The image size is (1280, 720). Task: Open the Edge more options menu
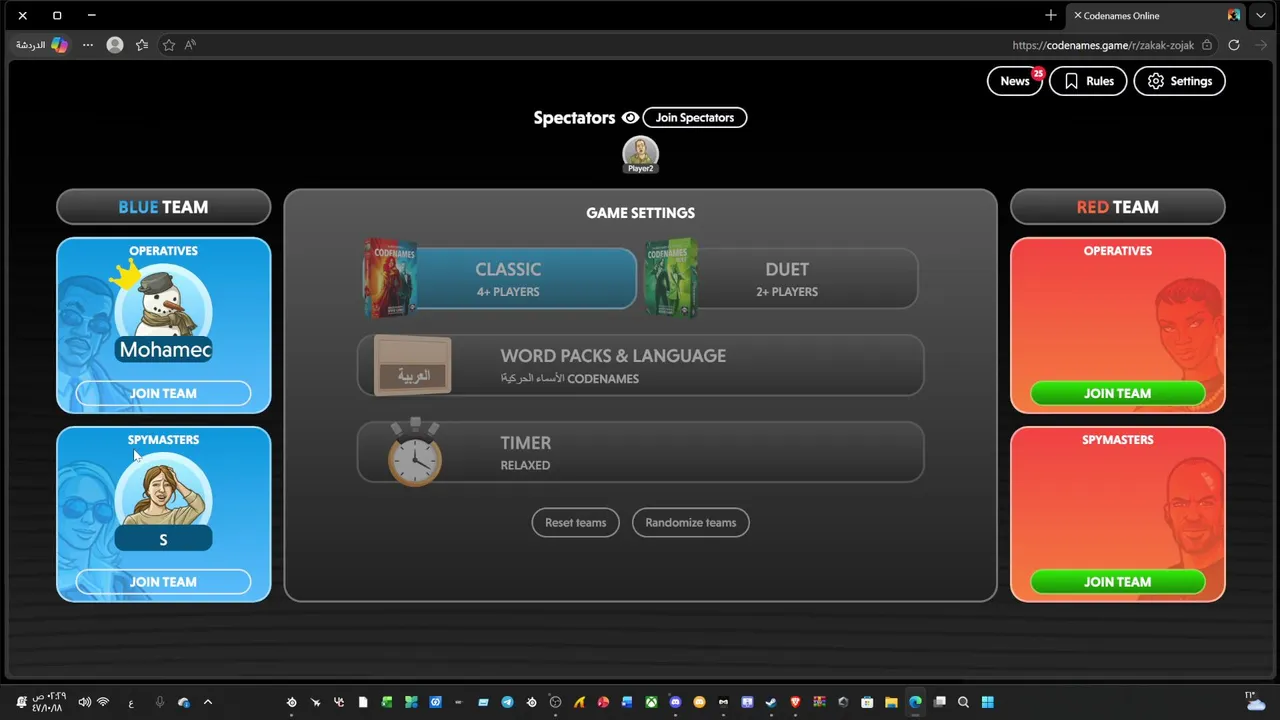[x=88, y=45]
